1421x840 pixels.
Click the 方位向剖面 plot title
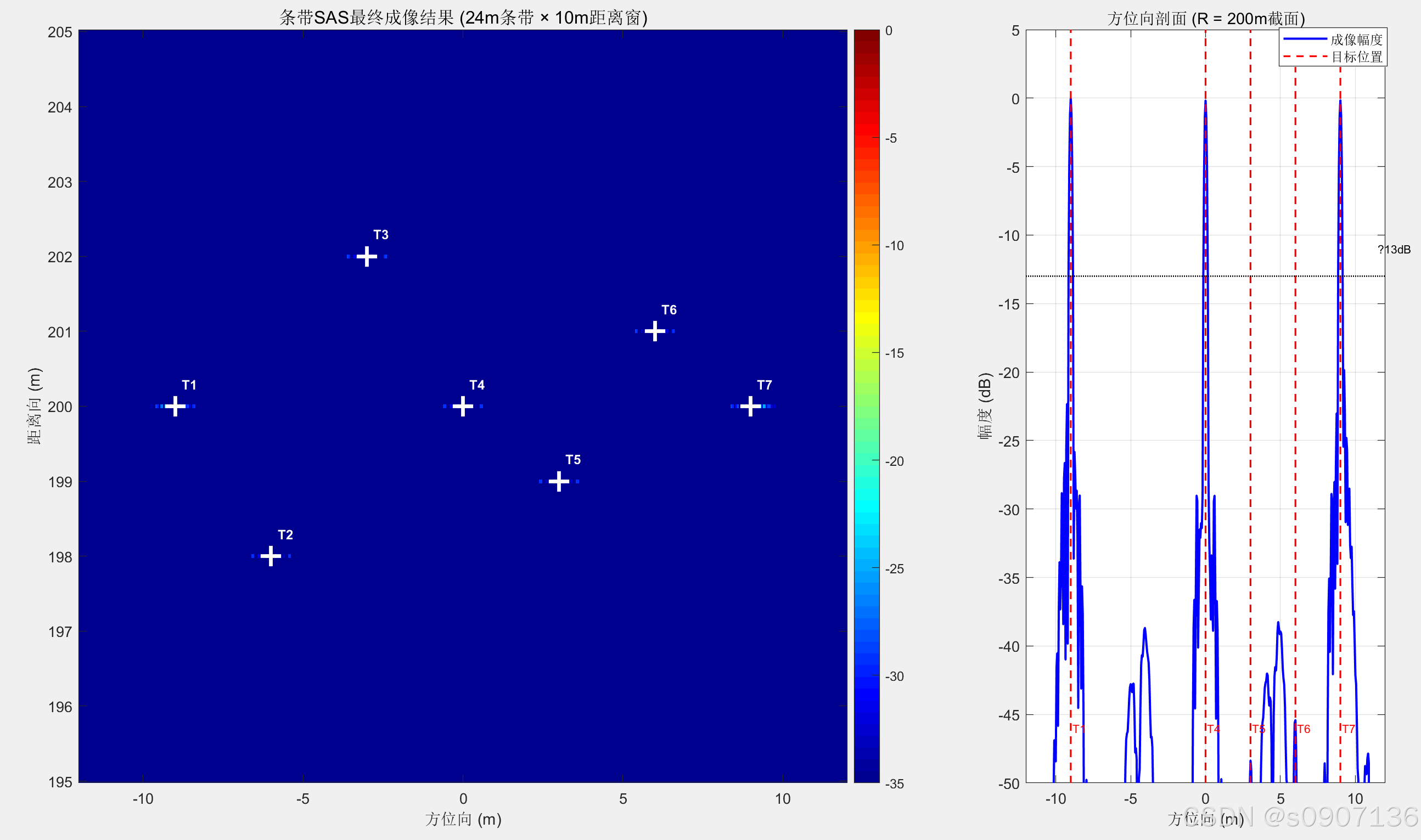[x=1206, y=19]
